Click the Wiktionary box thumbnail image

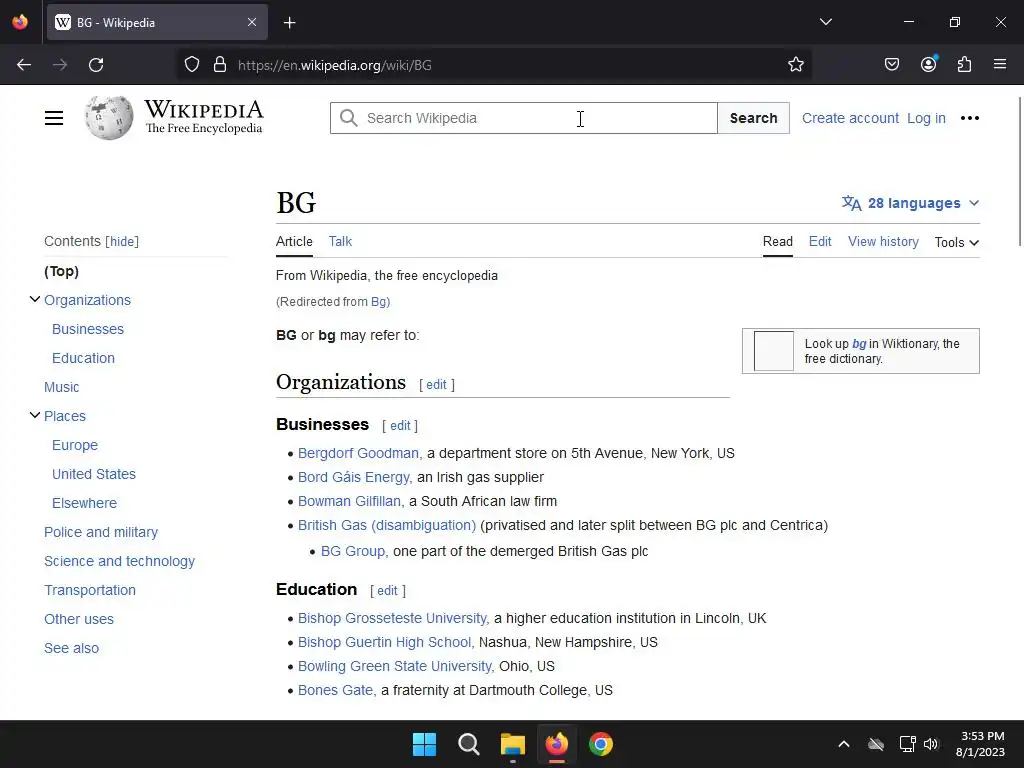coord(774,351)
